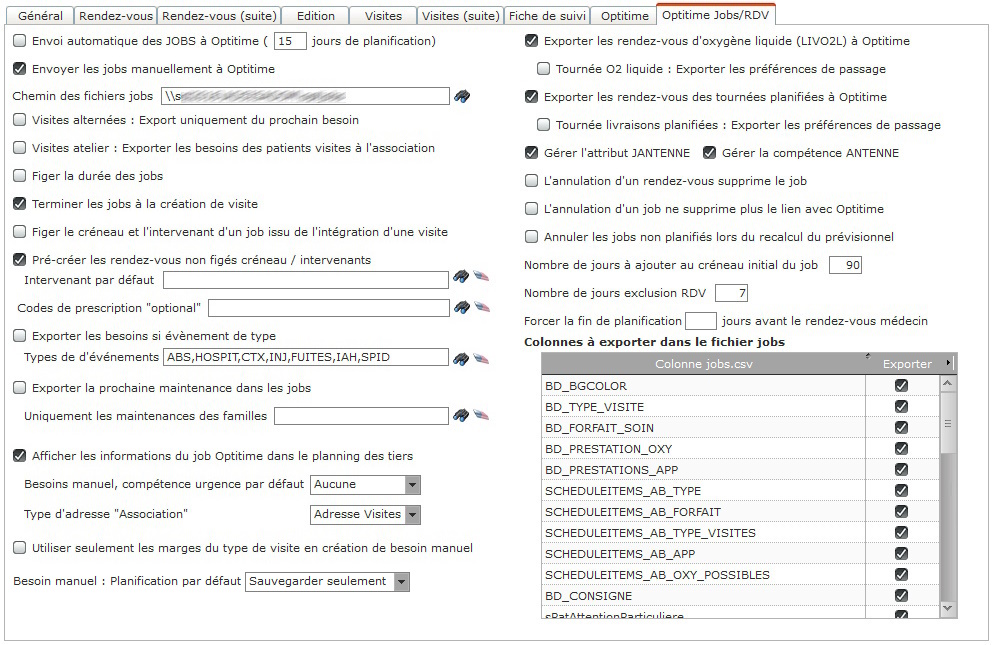Go to the Edition tab

tap(316, 16)
